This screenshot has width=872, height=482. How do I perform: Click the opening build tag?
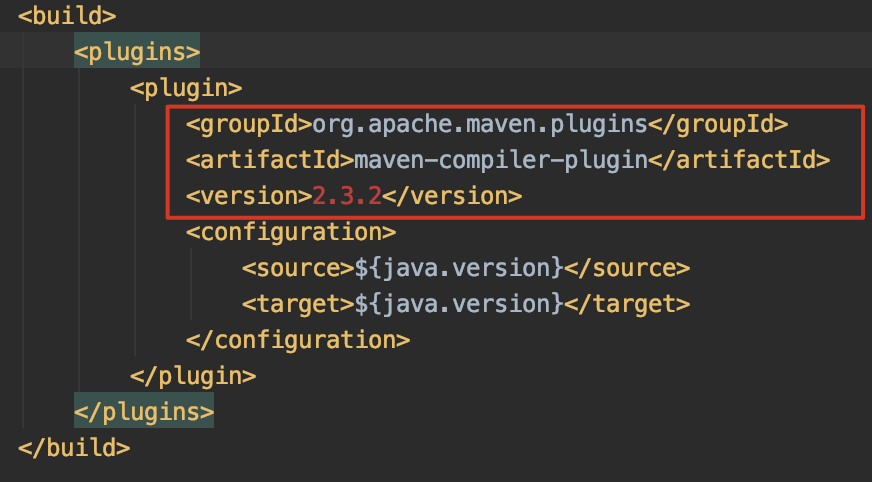(67, 16)
